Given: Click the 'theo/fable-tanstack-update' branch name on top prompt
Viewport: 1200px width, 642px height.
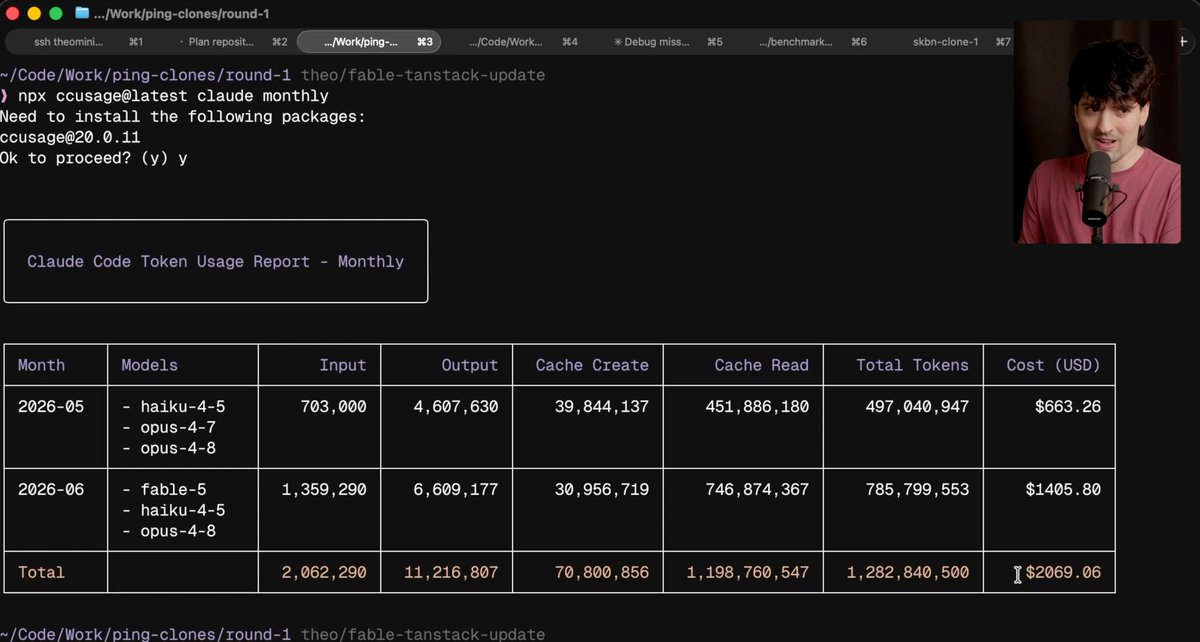Looking at the screenshot, I should point(423,75).
